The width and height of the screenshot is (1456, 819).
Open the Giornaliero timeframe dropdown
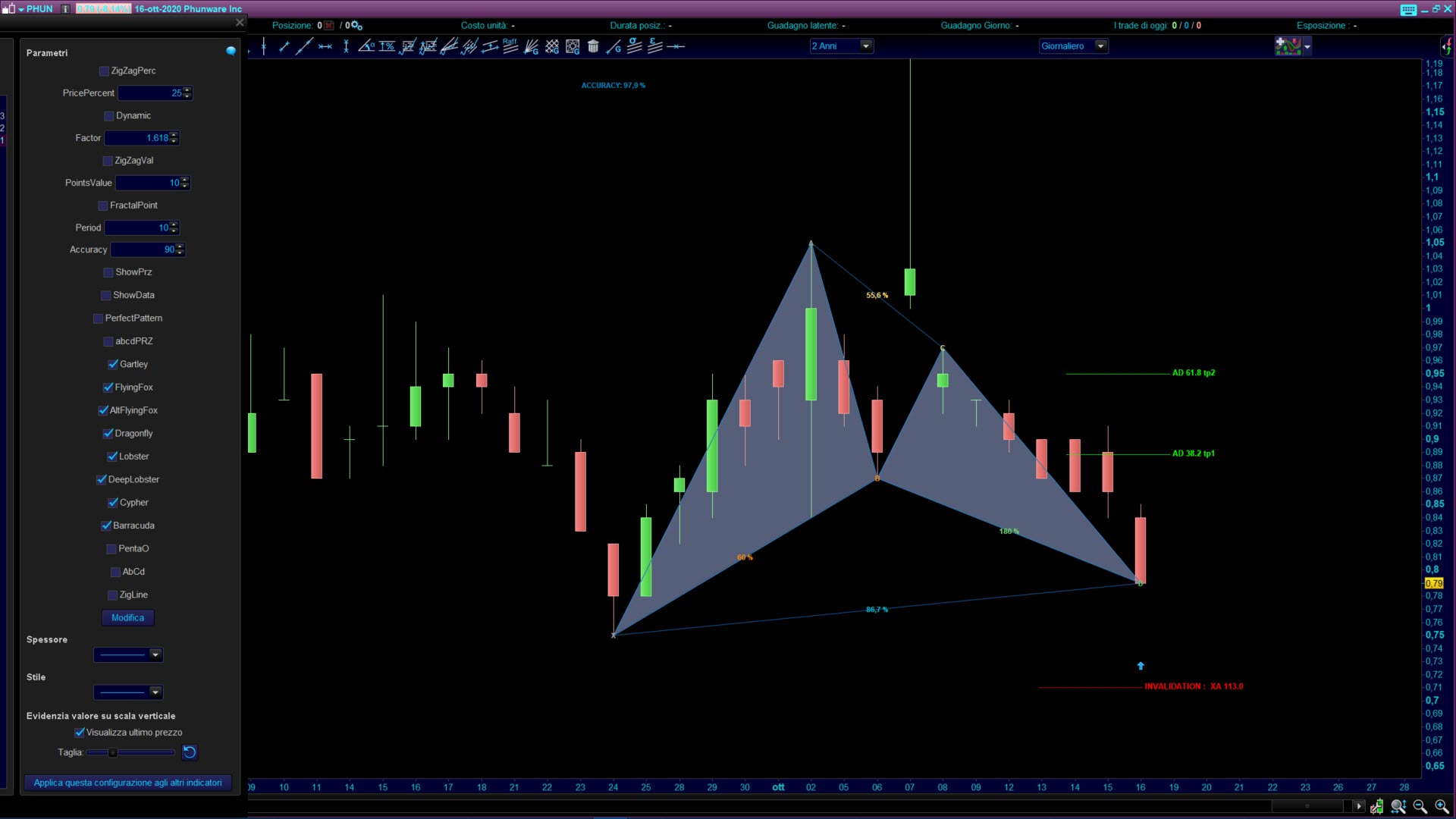(1100, 46)
